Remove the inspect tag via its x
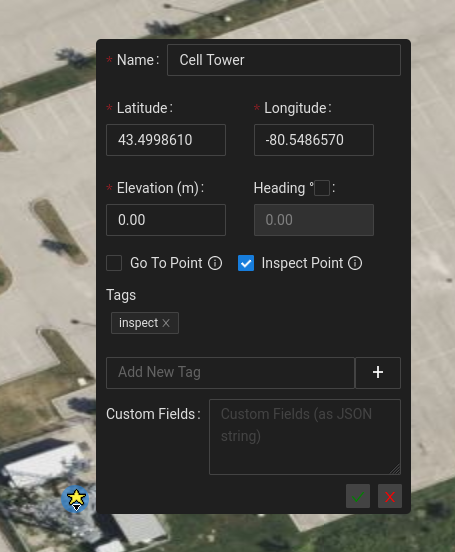The width and height of the screenshot is (455, 552). pos(166,323)
